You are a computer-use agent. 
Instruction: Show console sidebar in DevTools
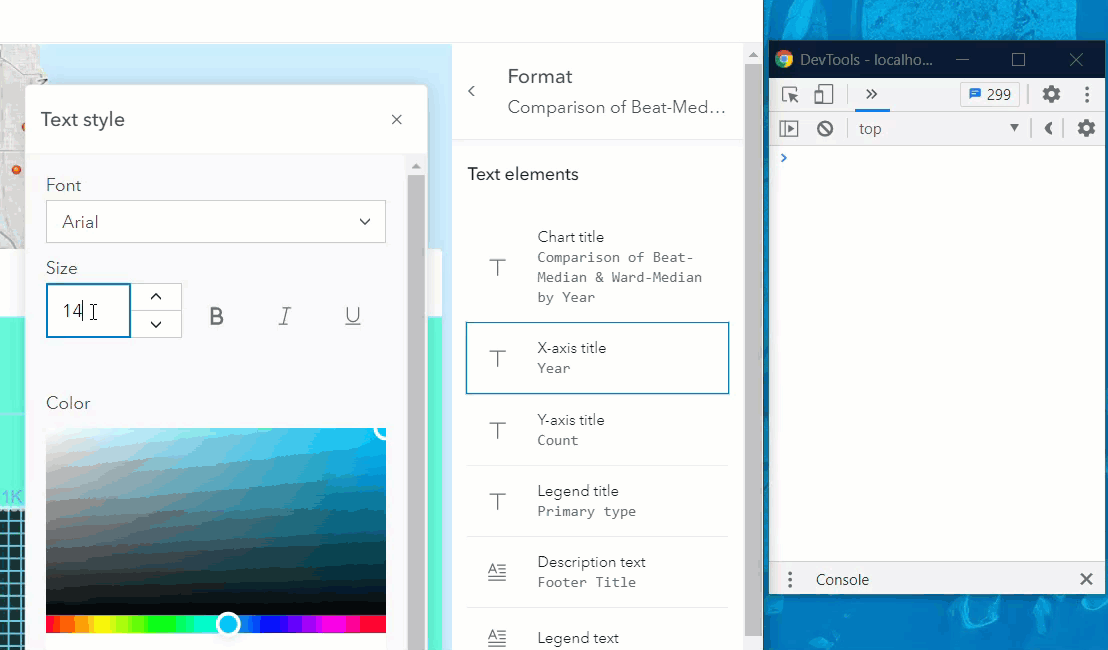(x=789, y=129)
